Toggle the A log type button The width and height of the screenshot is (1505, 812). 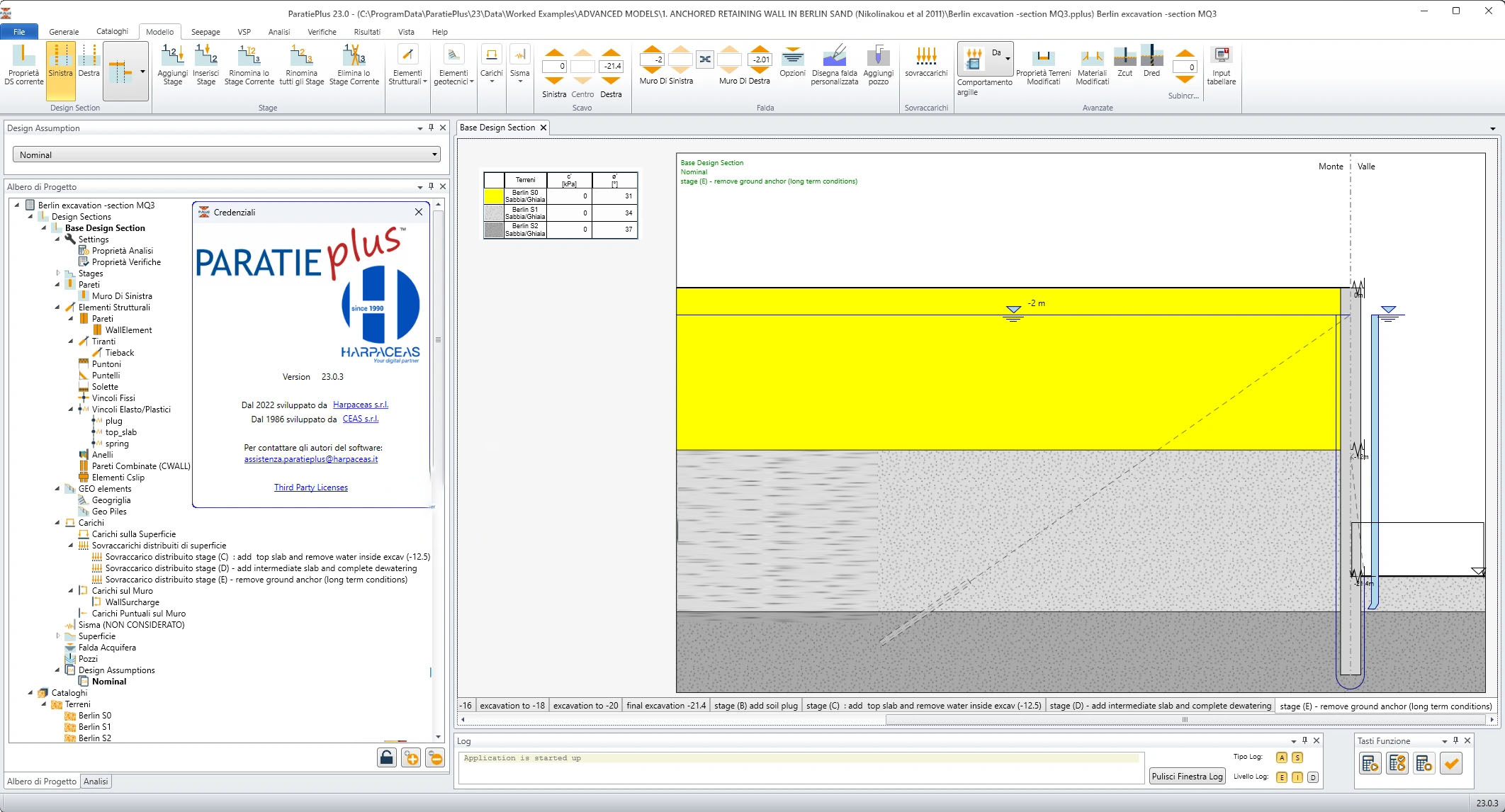[x=1281, y=757]
